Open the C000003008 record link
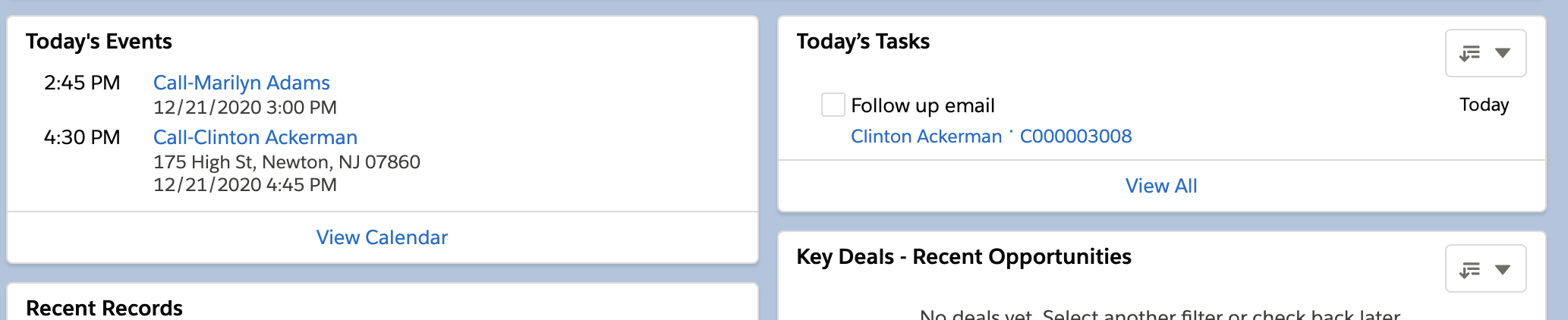 coord(1075,136)
